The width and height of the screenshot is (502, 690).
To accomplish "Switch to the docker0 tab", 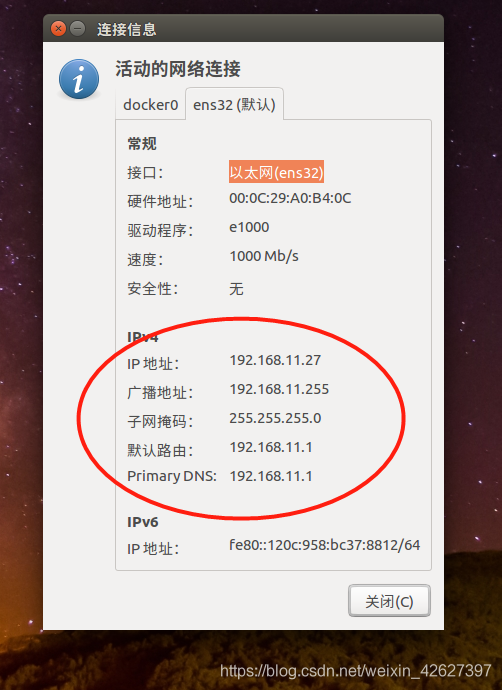I will (x=150, y=105).
